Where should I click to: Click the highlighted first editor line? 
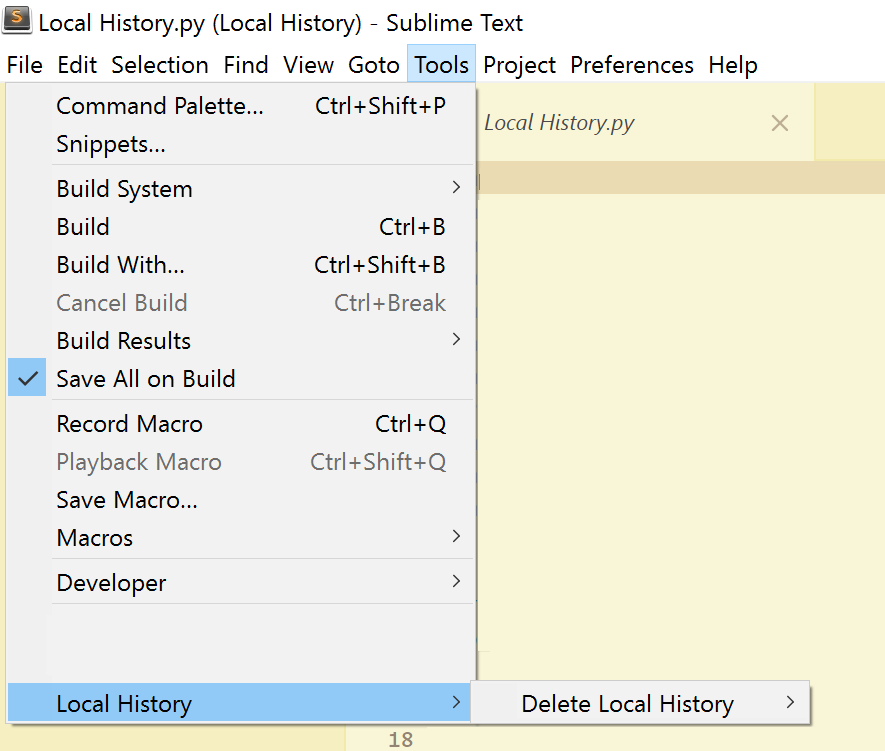681,178
